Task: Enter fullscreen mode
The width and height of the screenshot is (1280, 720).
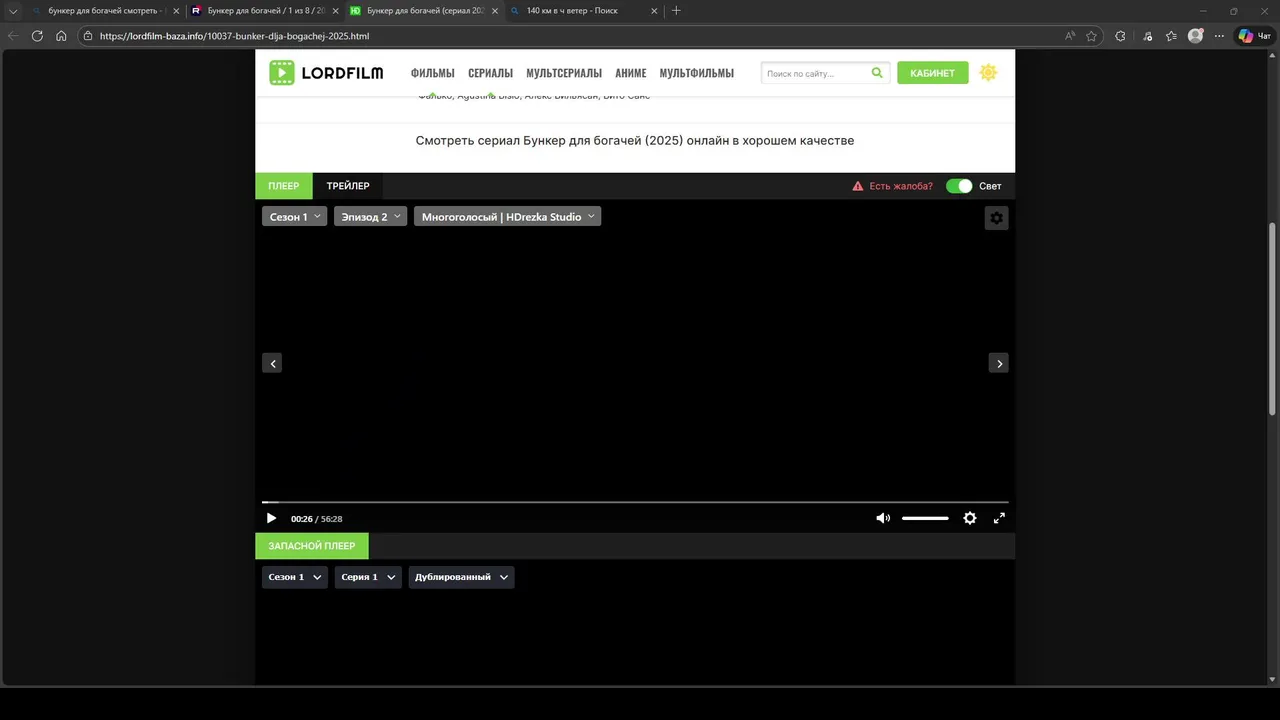Action: [998, 518]
